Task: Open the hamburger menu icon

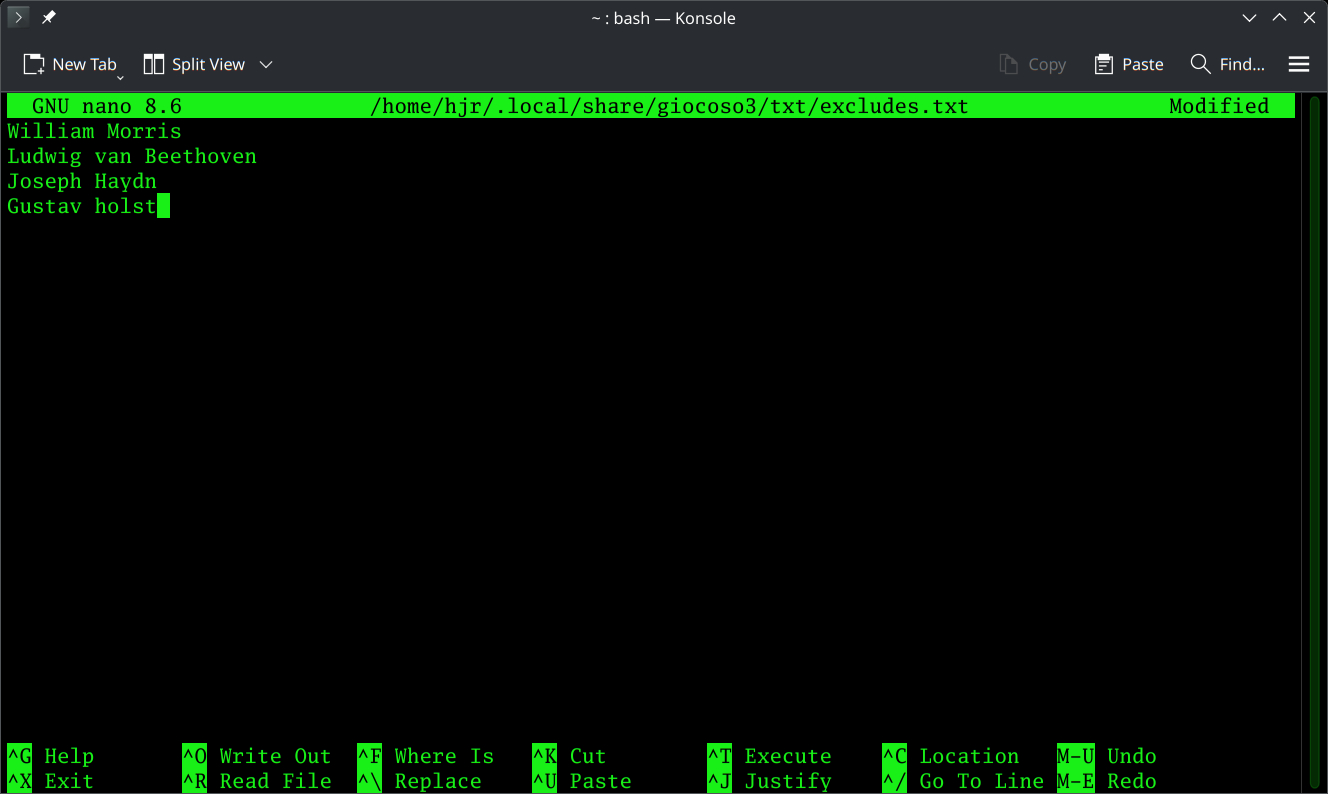Action: point(1299,64)
